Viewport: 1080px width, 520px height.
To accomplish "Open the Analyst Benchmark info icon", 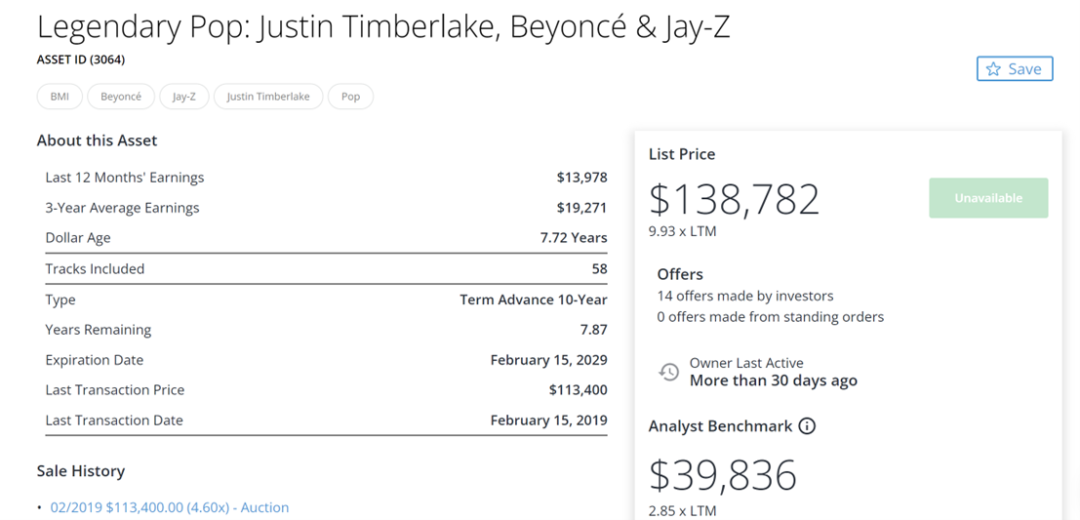I will click(807, 426).
